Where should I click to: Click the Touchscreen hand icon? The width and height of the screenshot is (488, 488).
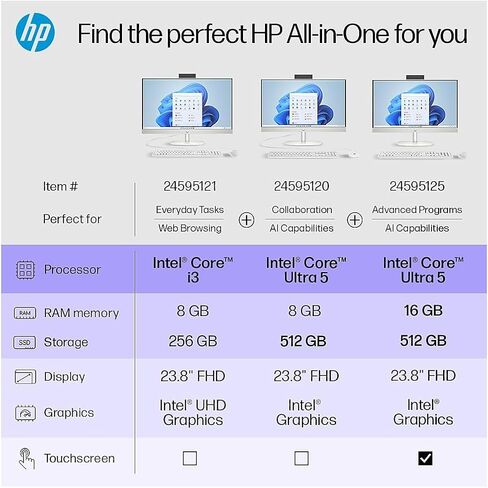click(26, 459)
